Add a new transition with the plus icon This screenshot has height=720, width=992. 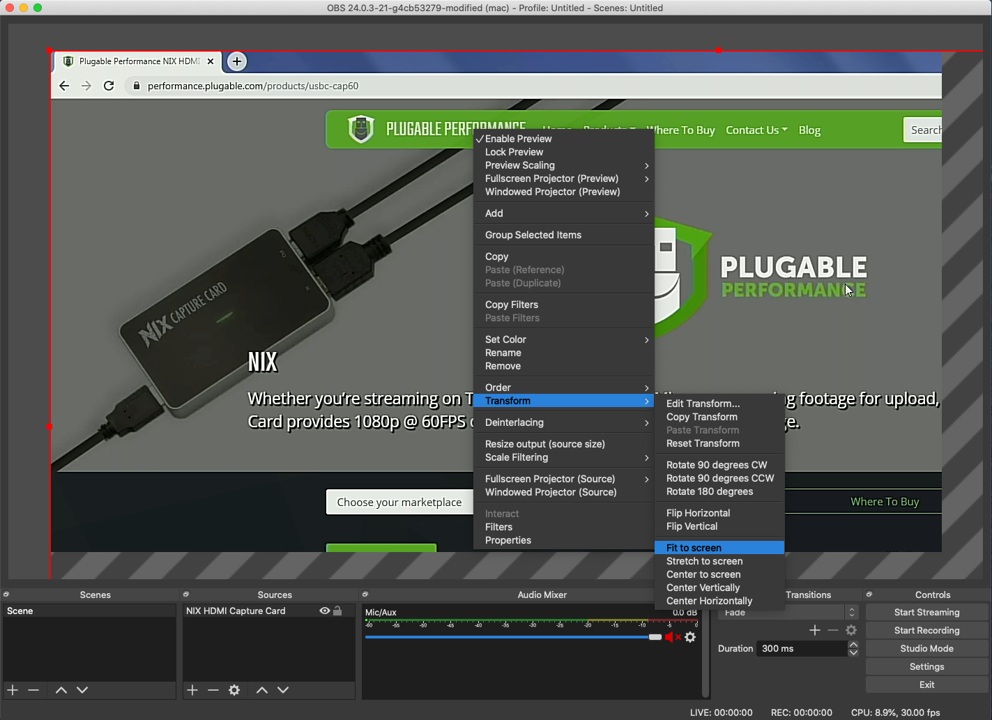pyautogui.click(x=814, y=630)
